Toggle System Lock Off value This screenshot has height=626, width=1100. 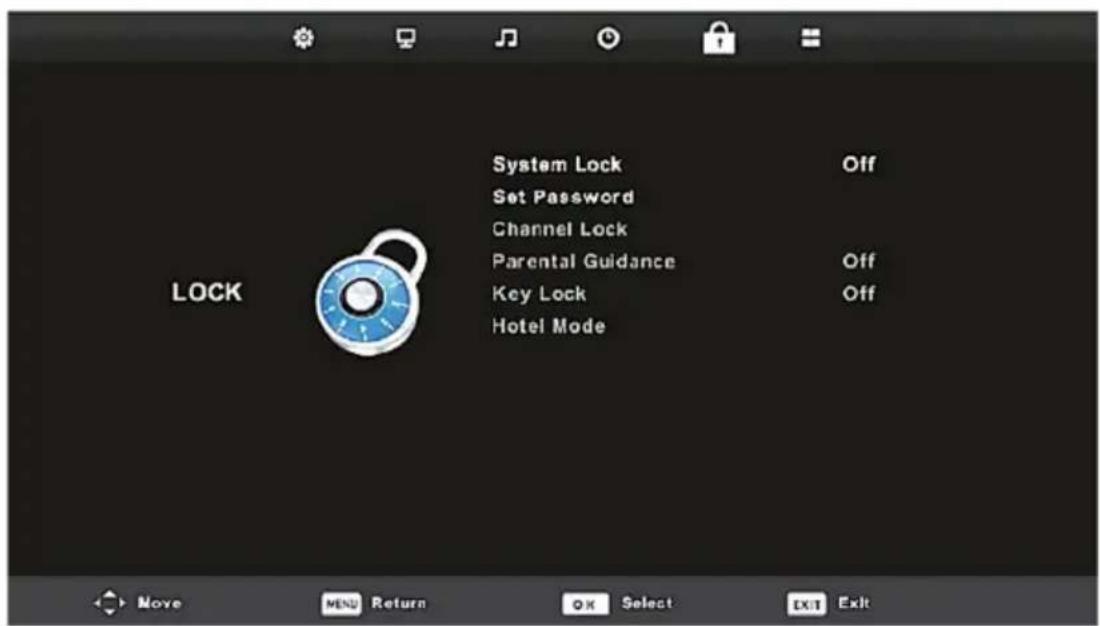[859, 164]
